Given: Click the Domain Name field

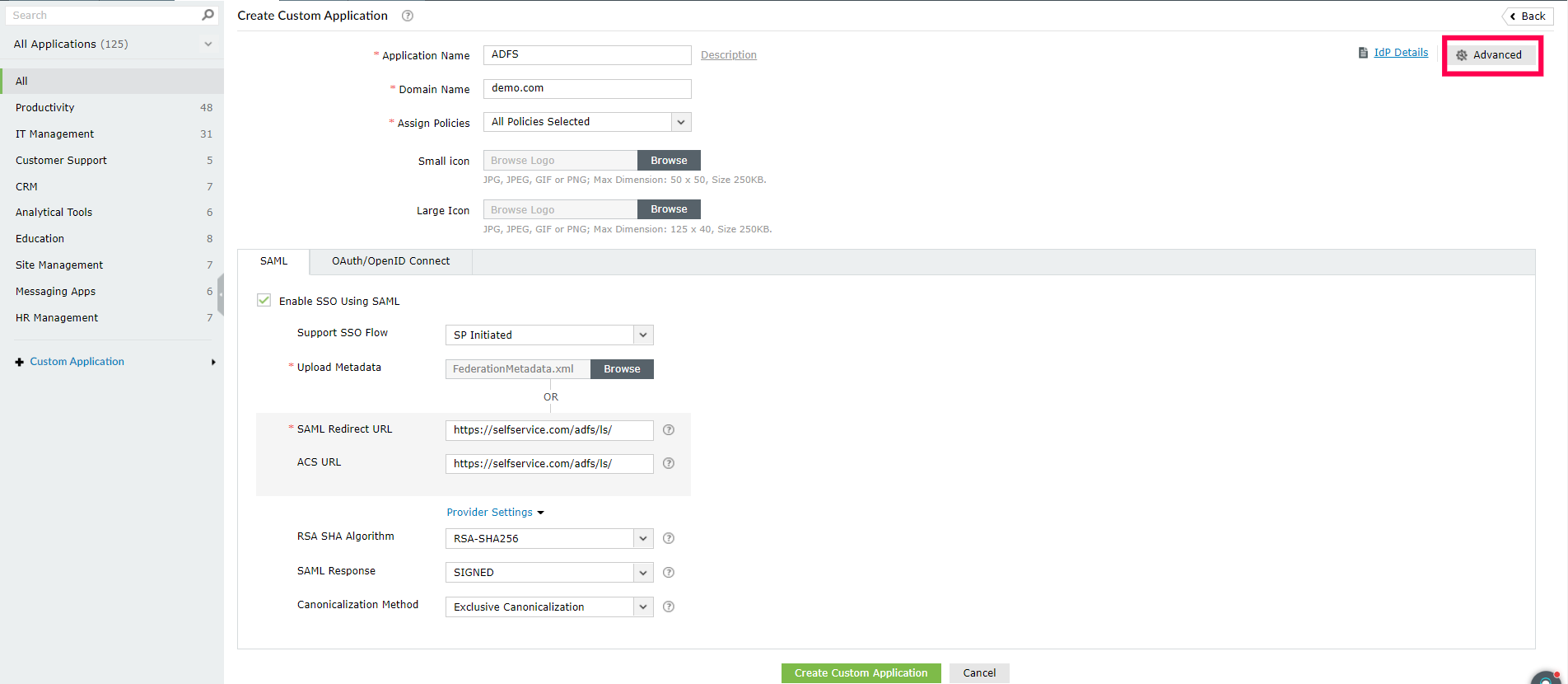Looking at the screenshot, I should (587, 88).
